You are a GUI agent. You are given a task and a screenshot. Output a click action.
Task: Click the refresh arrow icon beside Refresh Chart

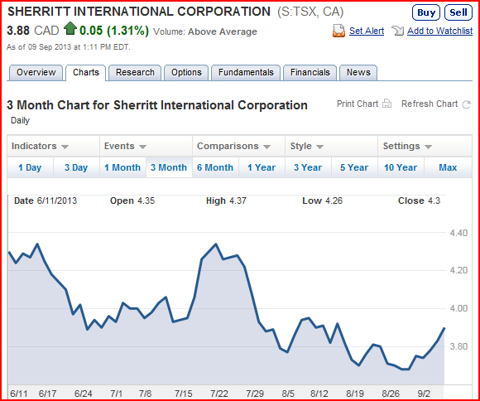(x=466, y=104)
